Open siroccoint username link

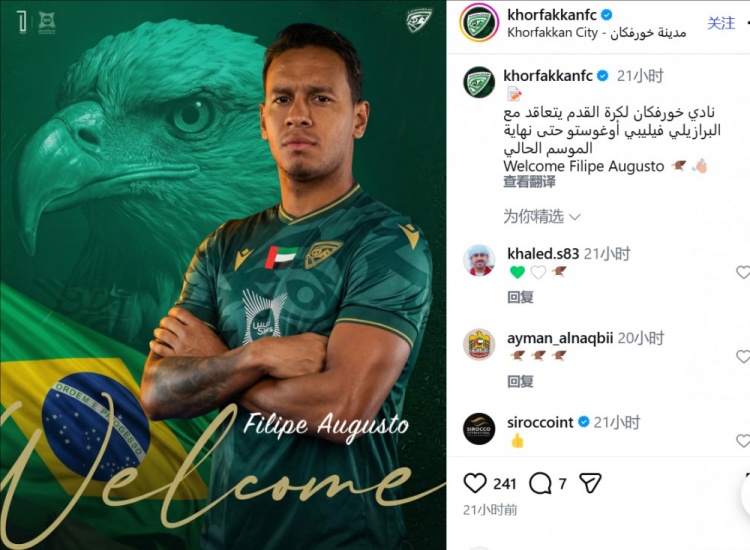(540, 422)
